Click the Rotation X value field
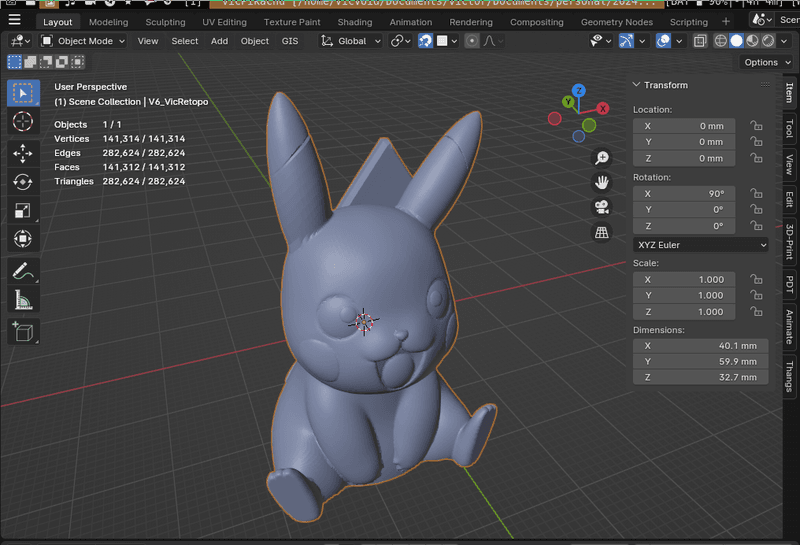The image size is (800, 545). click(684, 194)
